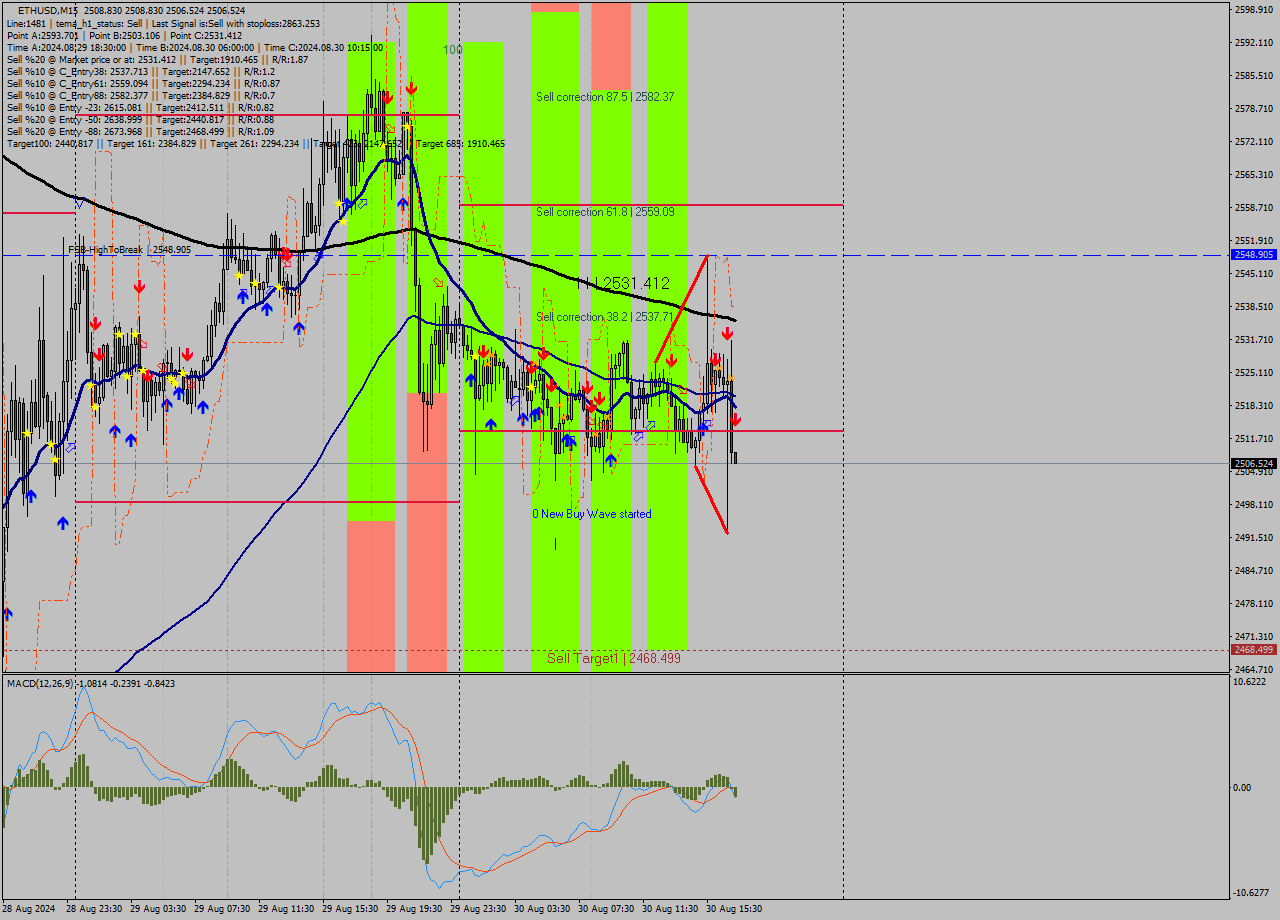Image resolution: width=1280 pixels, height=920 pixels.
Task: Click price axis value 2538.510
Action: point(1254,307)
